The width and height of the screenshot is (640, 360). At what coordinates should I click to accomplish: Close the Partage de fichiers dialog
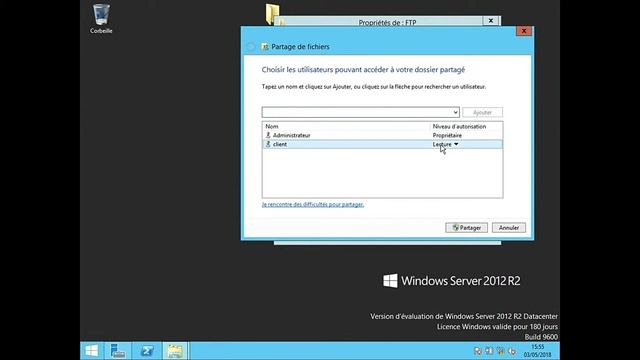coord(524,31)
